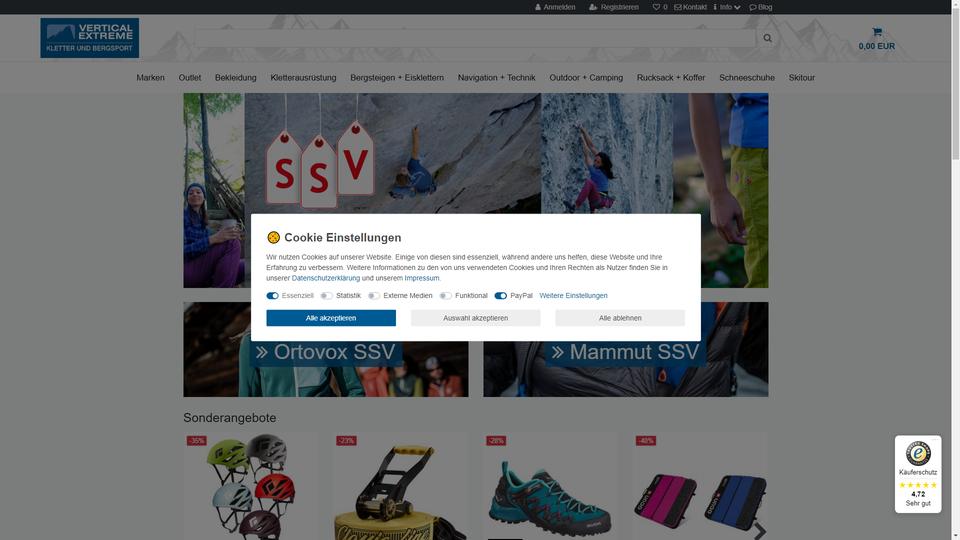Open the Marken menu
The height and width of the screenshot is (540, 960).
point(151,78)
